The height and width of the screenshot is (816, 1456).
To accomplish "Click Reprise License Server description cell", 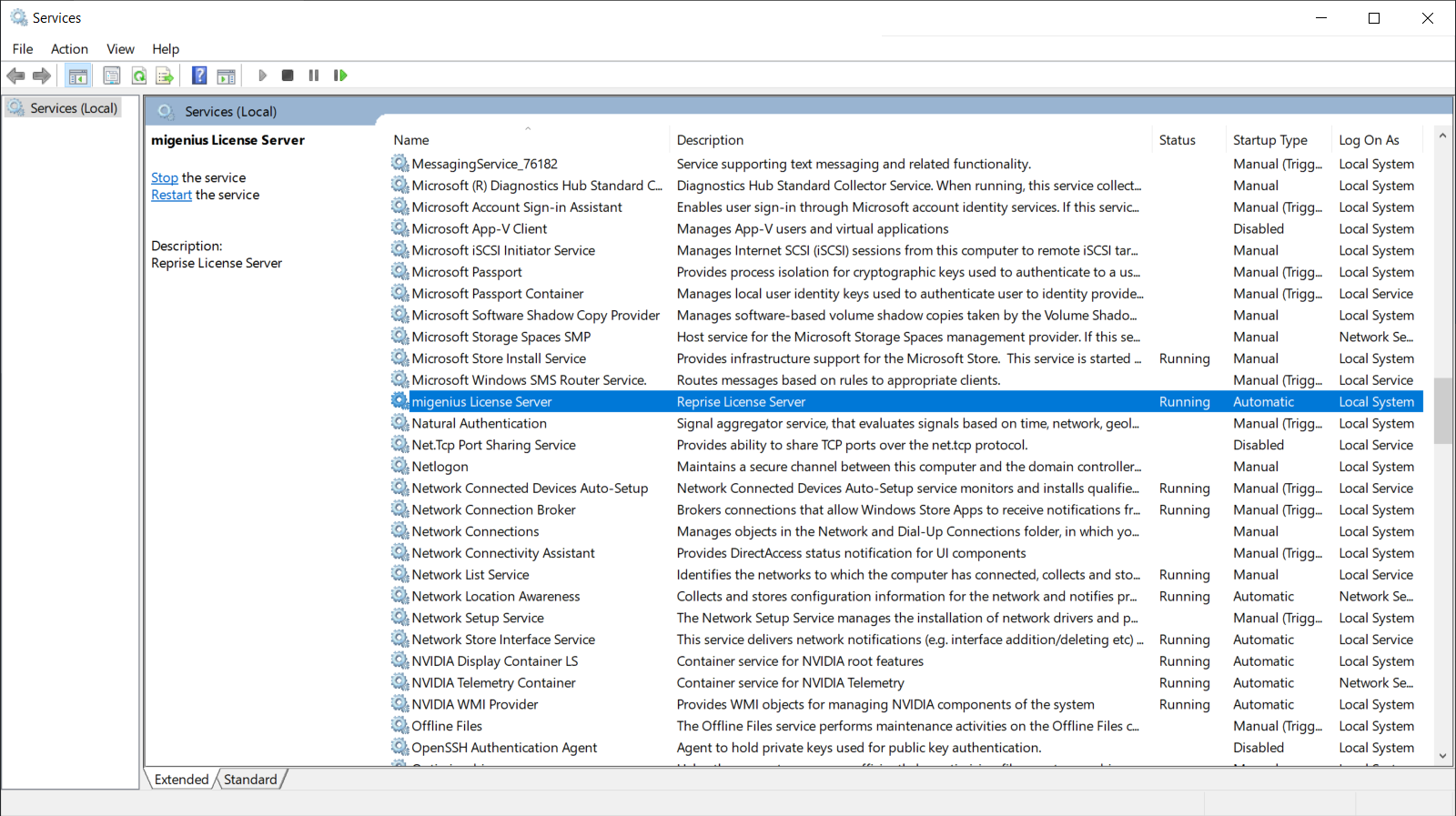I will (742, 401).
